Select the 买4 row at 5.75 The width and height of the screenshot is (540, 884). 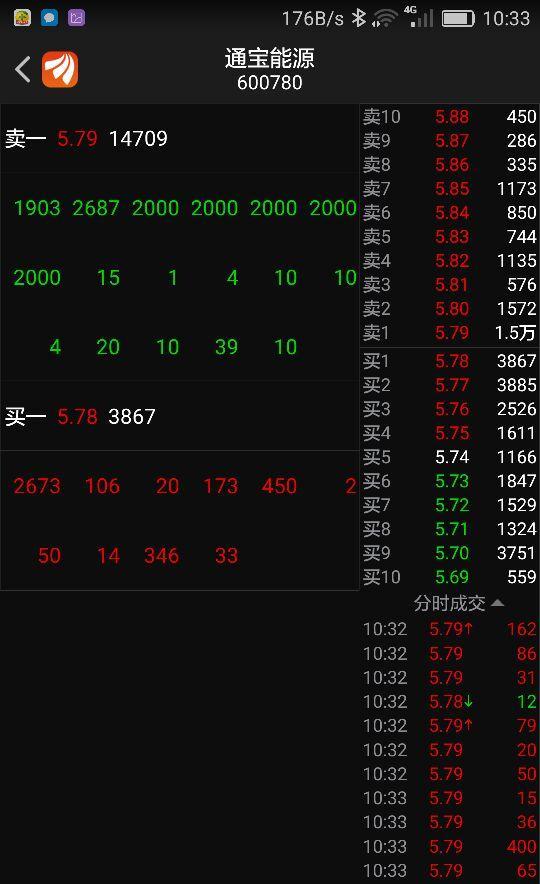(449, 433)
